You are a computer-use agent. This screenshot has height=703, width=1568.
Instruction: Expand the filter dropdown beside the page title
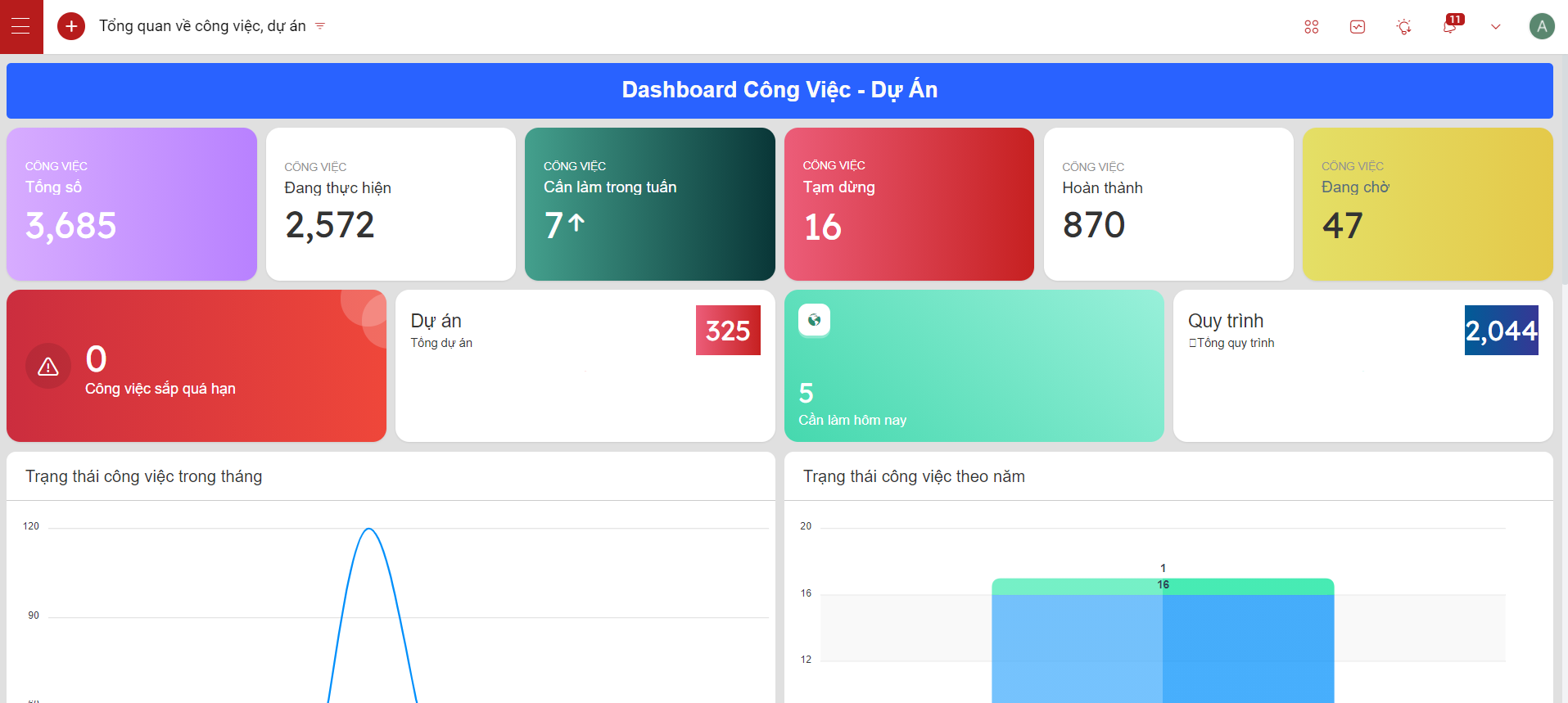coord(320,26)
